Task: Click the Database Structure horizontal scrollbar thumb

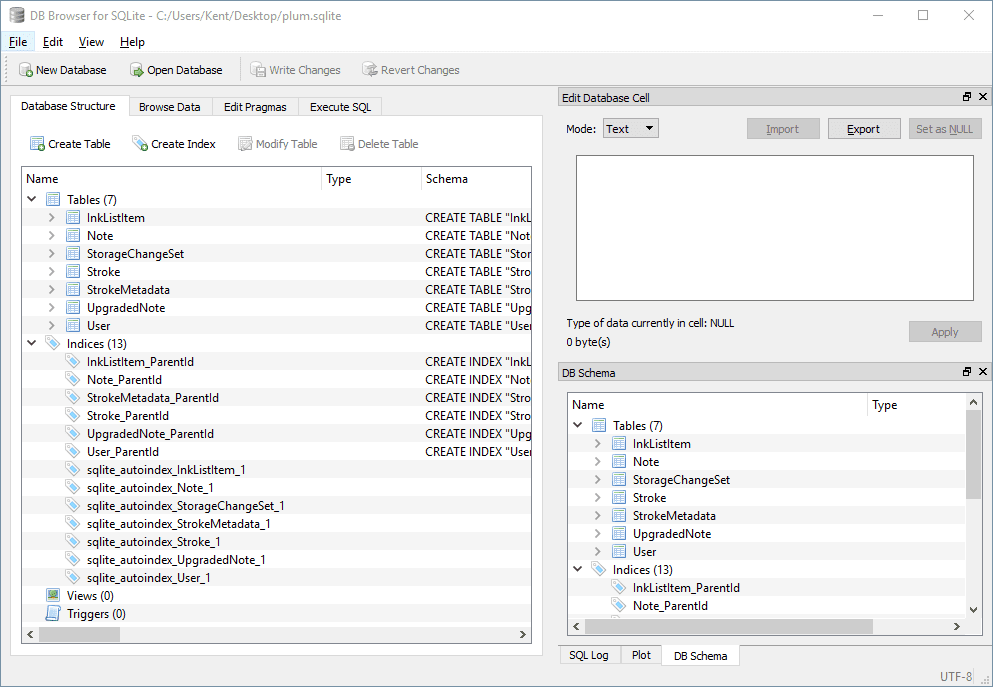Action: pyautogui.click(x=79, y=634)
